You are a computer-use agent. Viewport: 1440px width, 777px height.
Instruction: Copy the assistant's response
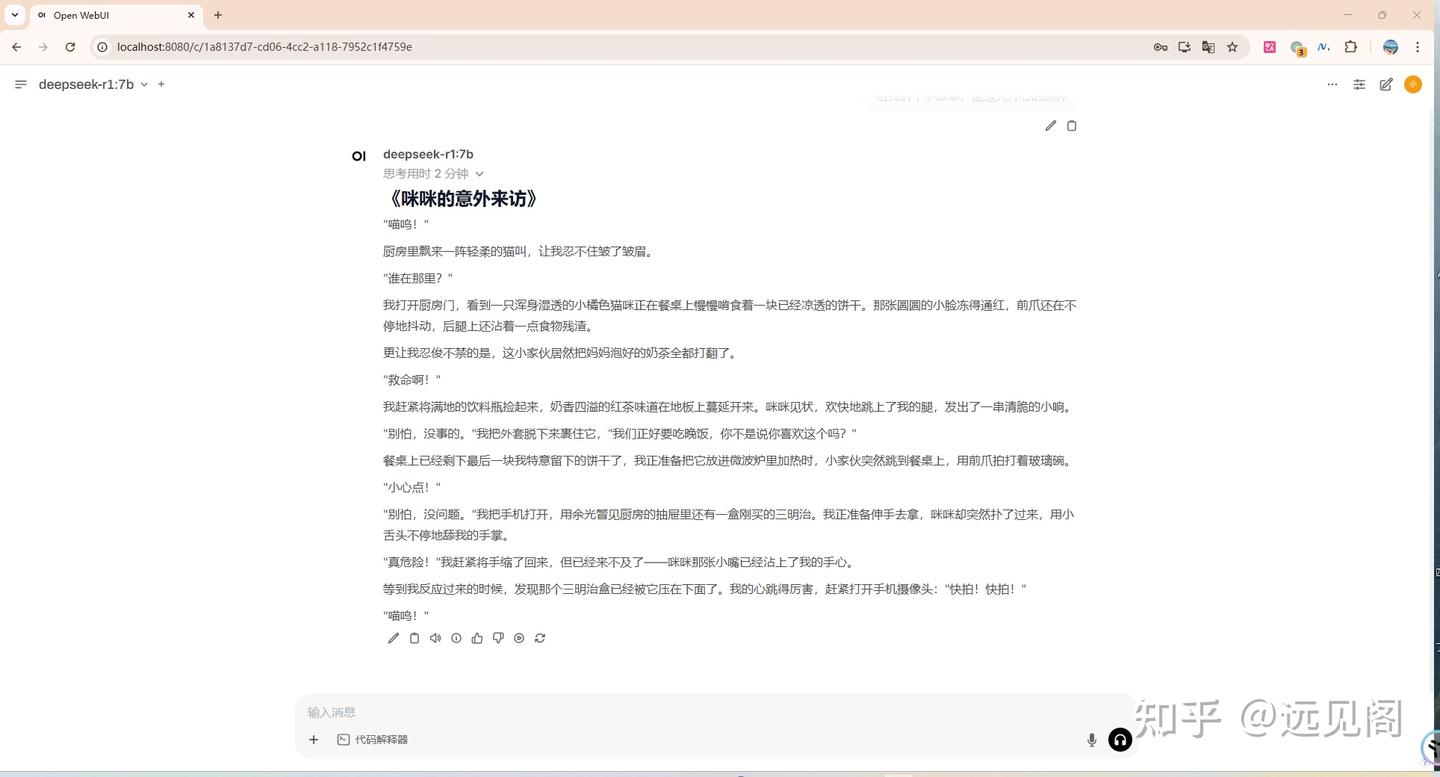[414, 638]
